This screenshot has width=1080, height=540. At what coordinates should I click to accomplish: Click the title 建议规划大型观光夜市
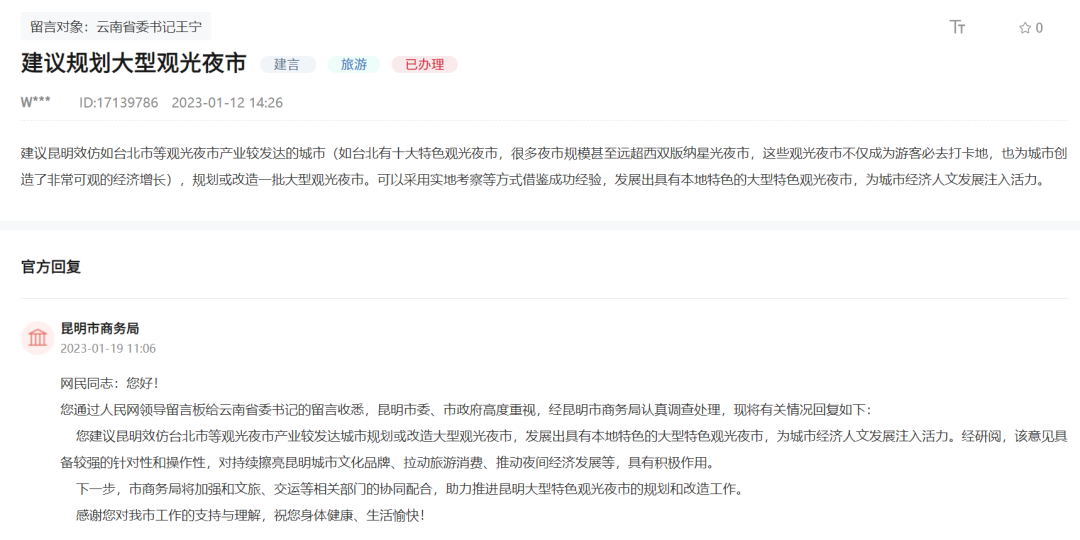point(134,63)
